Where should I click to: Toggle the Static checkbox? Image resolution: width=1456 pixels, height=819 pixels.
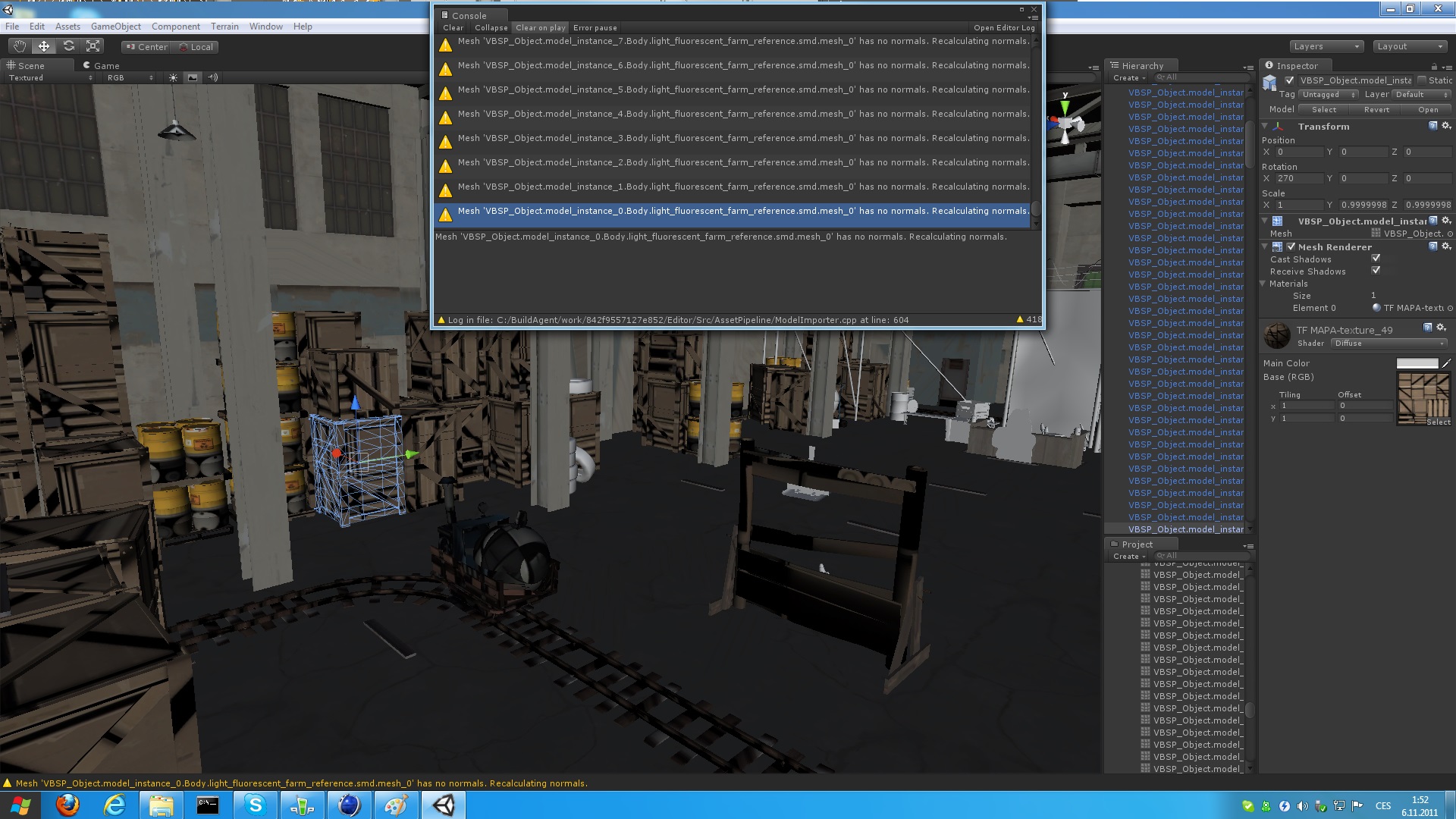[x=1422, y=80]
